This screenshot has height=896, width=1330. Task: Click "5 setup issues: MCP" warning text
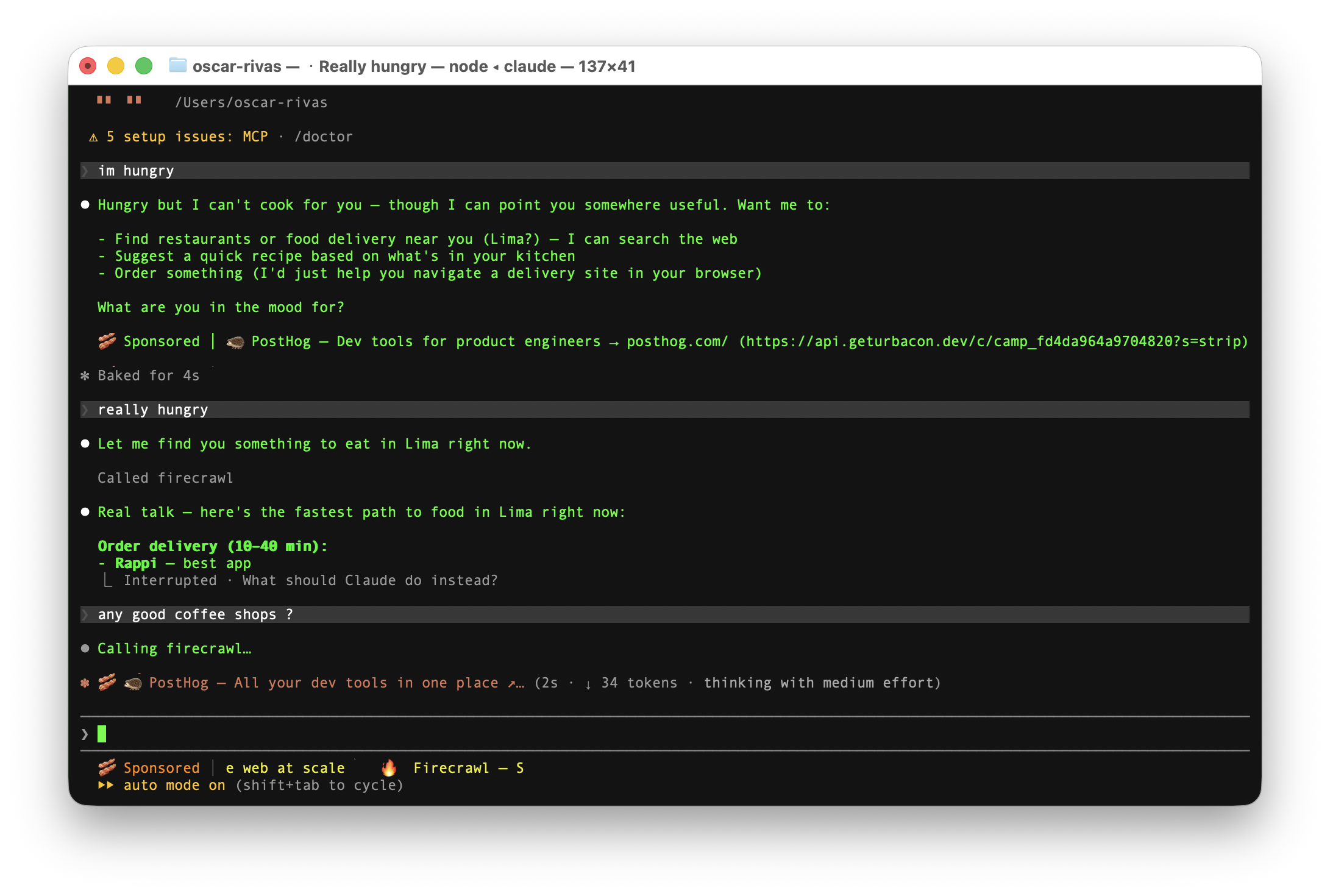click(x=187, y=137)
